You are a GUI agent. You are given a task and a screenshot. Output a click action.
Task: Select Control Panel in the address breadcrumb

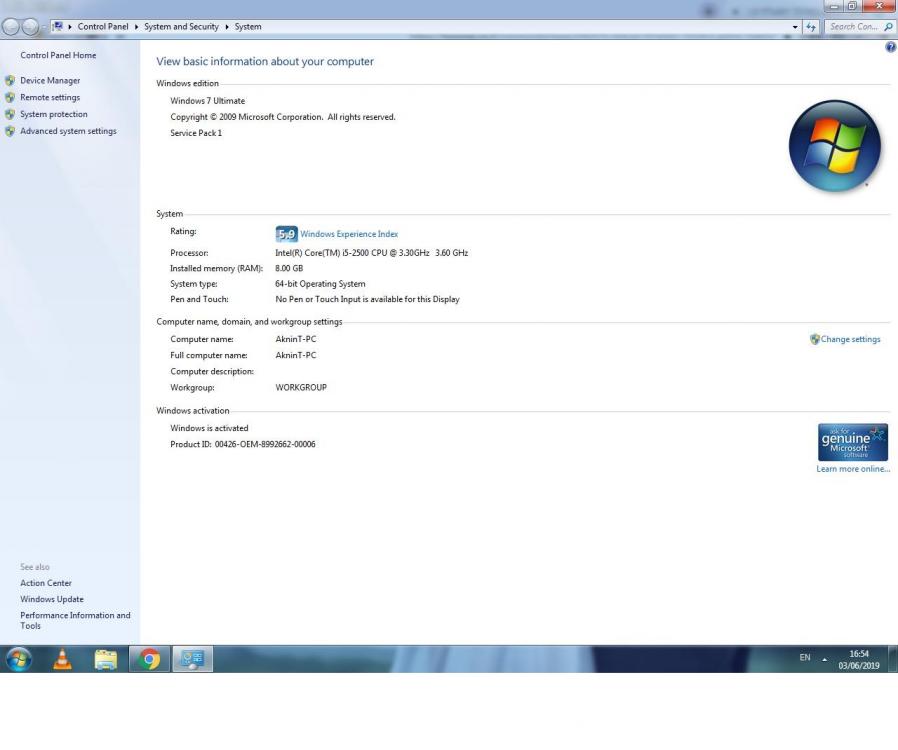pos(103,27)
